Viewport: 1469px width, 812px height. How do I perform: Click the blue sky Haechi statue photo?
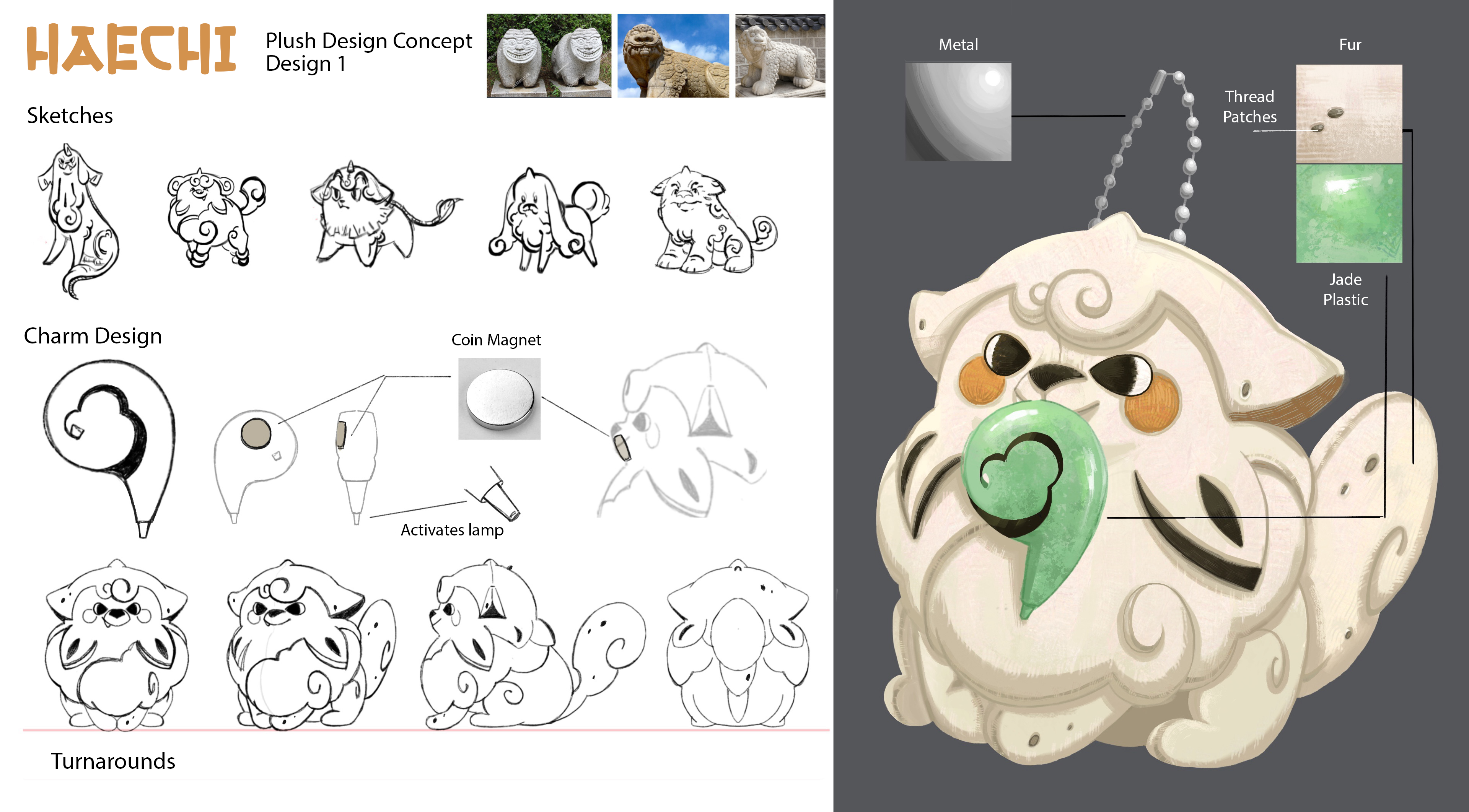click(x=673, y=56)
